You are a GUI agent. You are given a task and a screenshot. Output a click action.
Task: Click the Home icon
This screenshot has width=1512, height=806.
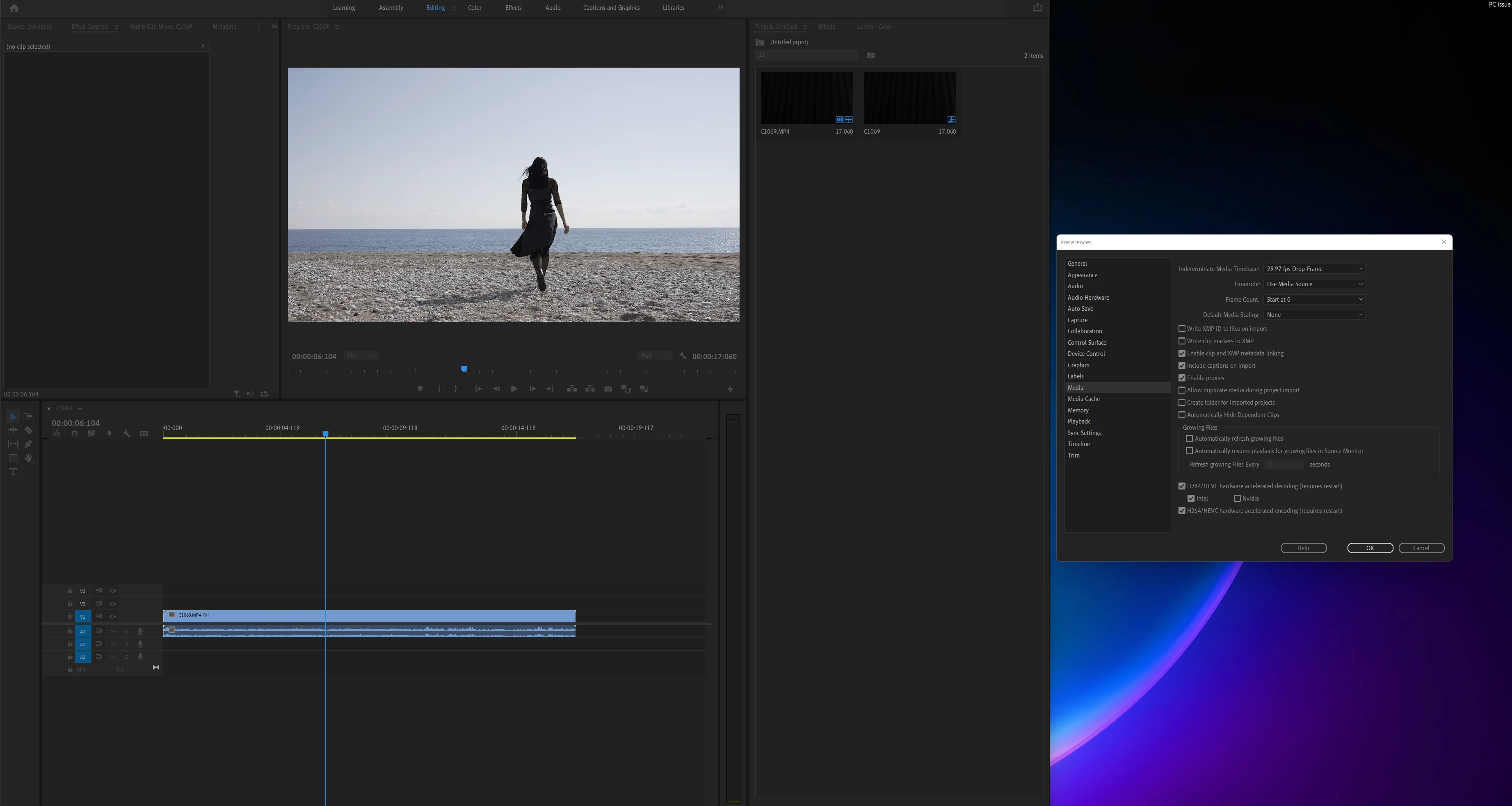14,8
